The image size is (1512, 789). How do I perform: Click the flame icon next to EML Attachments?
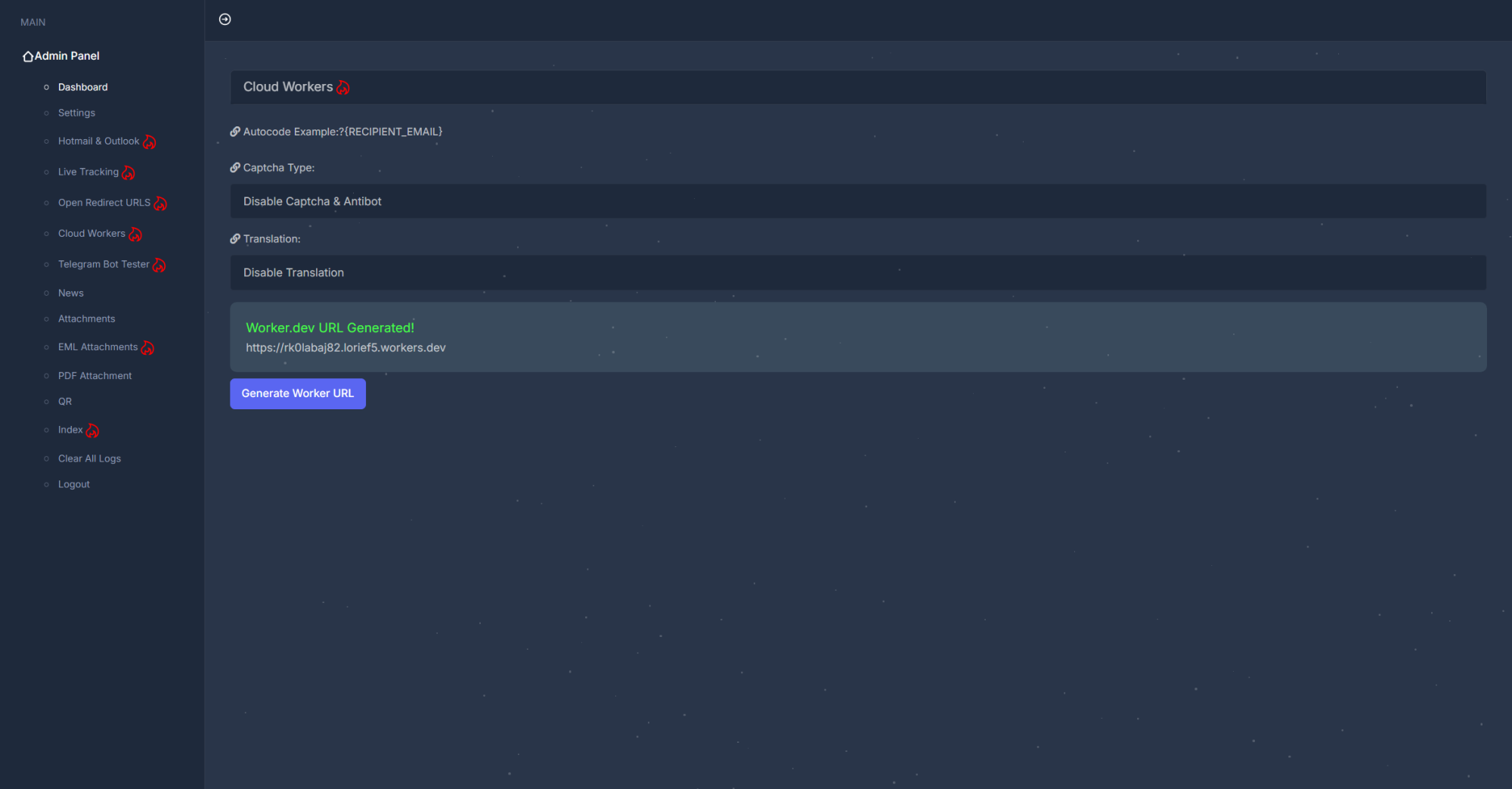(147, 348)
